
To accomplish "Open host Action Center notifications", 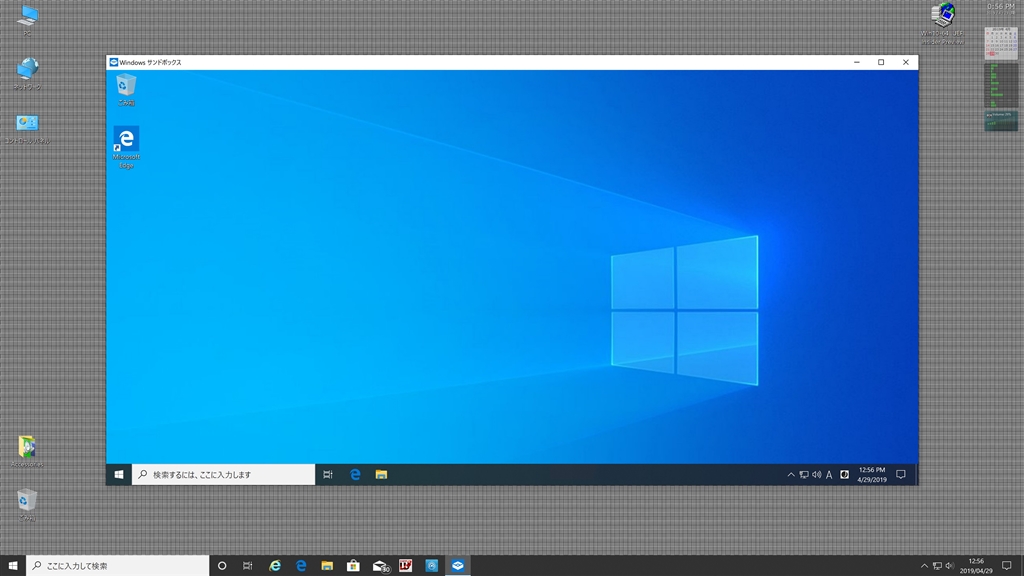I will (x=1007, y=566).
